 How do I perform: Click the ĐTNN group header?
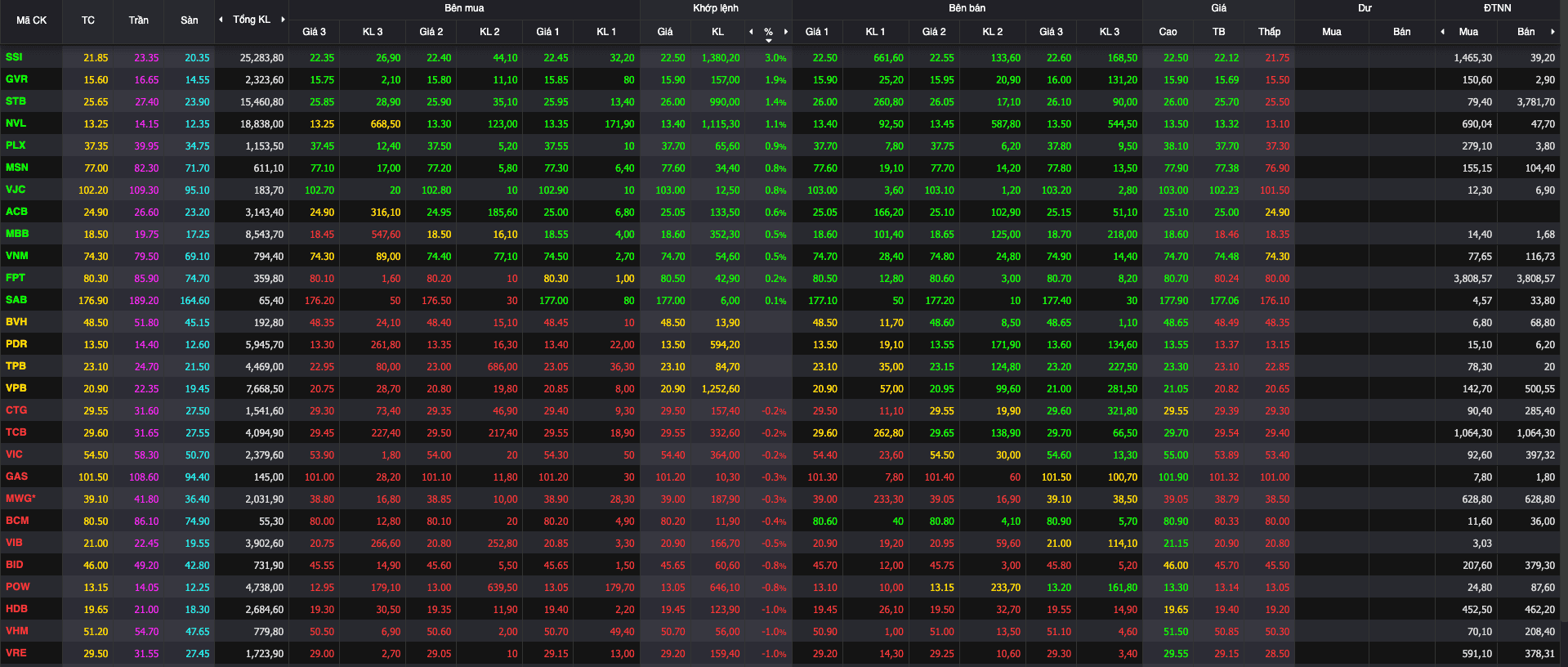[1497, 8]
